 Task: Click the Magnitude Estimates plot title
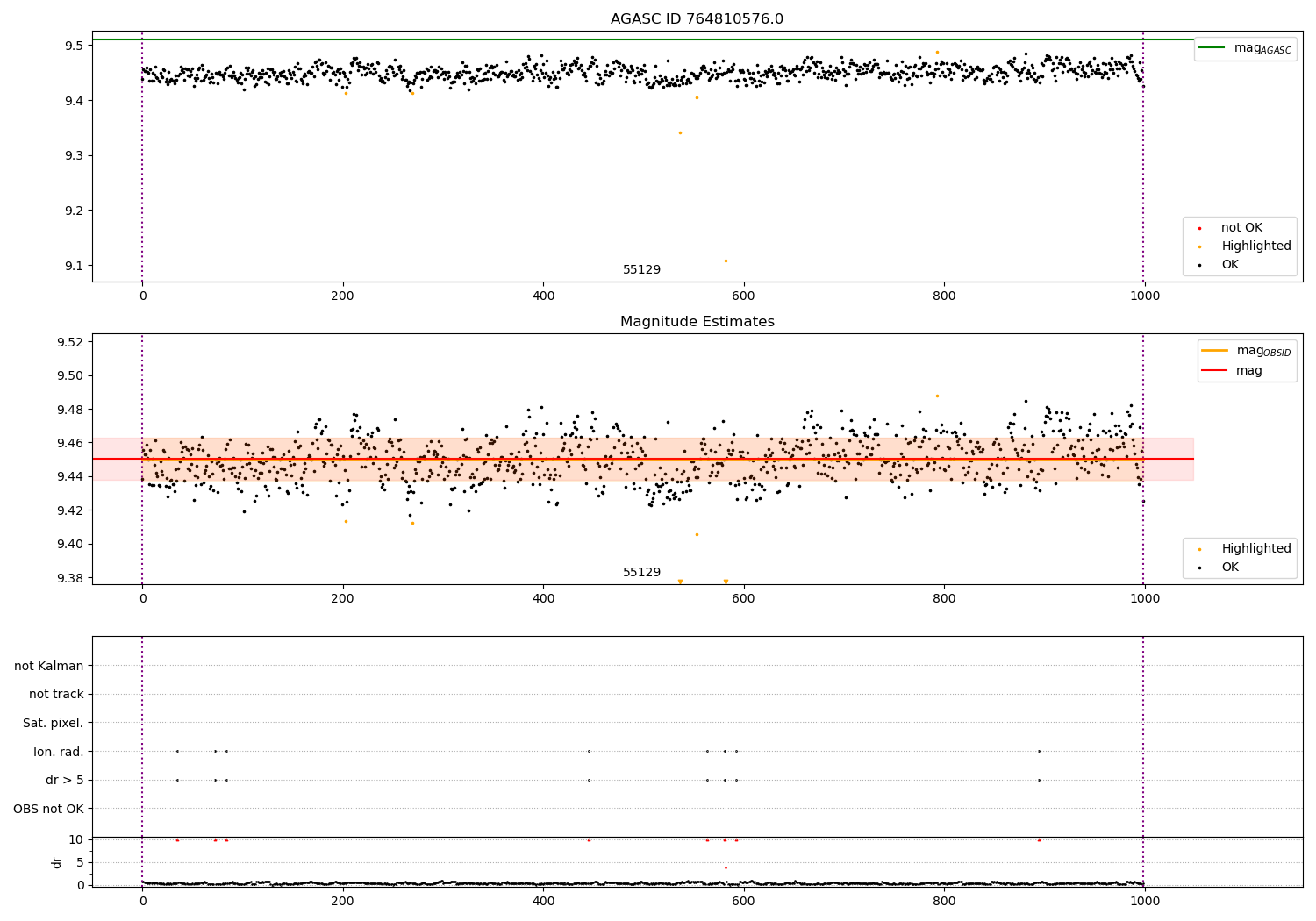pos(697,322)
